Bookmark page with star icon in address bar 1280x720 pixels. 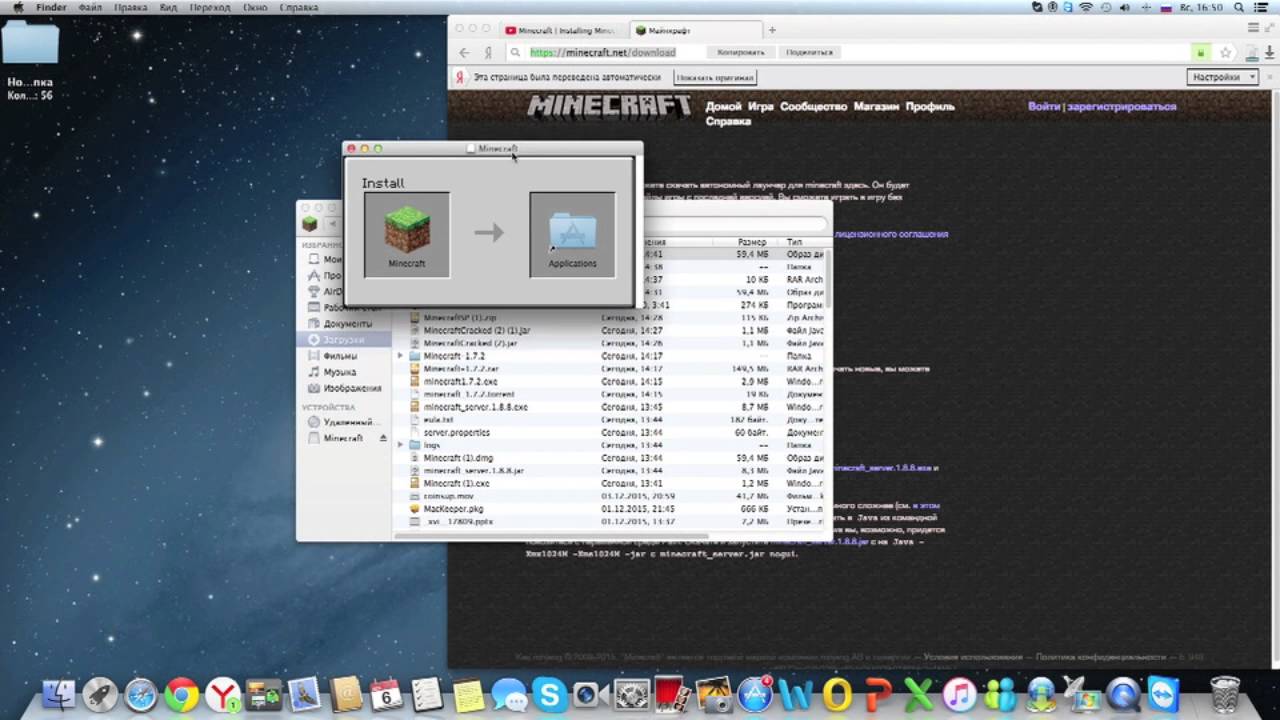click(1225, 52)
